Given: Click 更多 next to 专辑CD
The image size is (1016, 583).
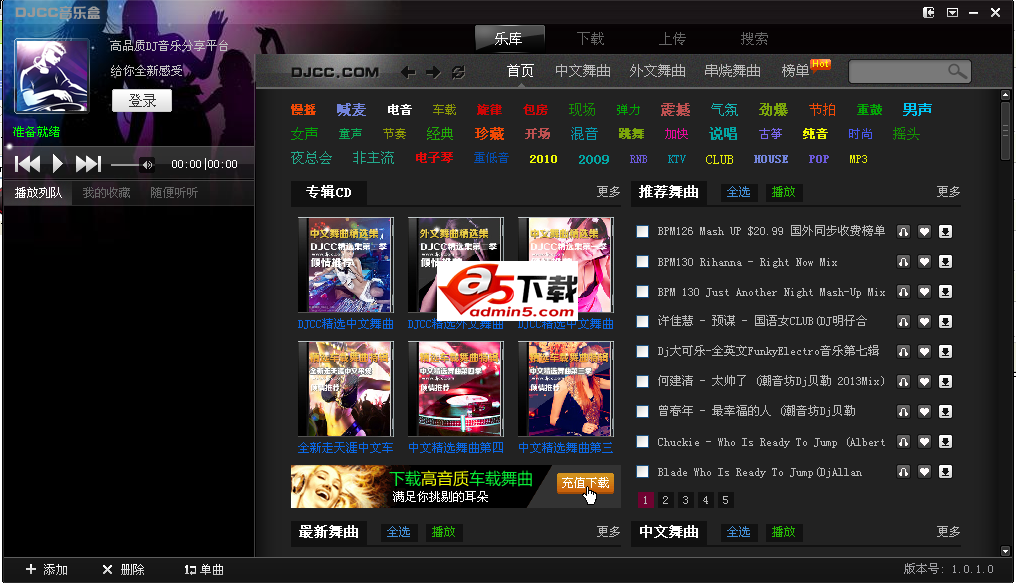Looking at the screenshot, I should pos(608,192).
